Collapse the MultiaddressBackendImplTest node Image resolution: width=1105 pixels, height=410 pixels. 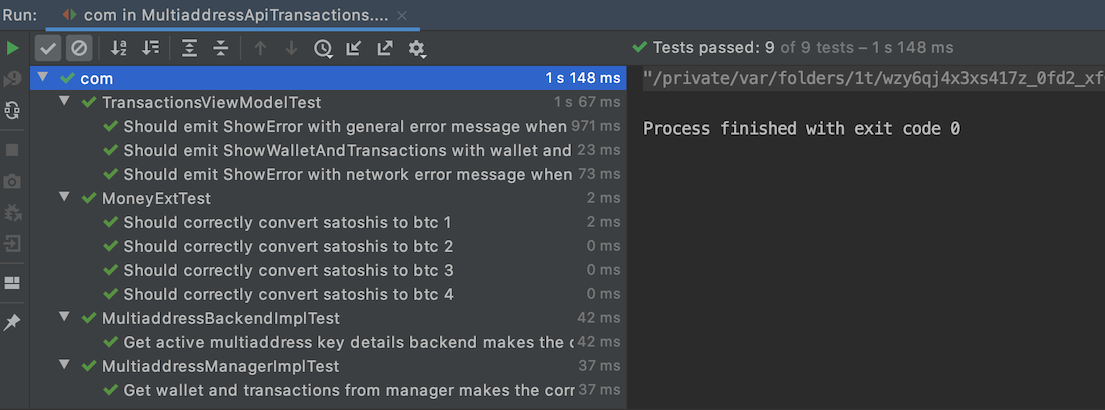pos(64,318)
